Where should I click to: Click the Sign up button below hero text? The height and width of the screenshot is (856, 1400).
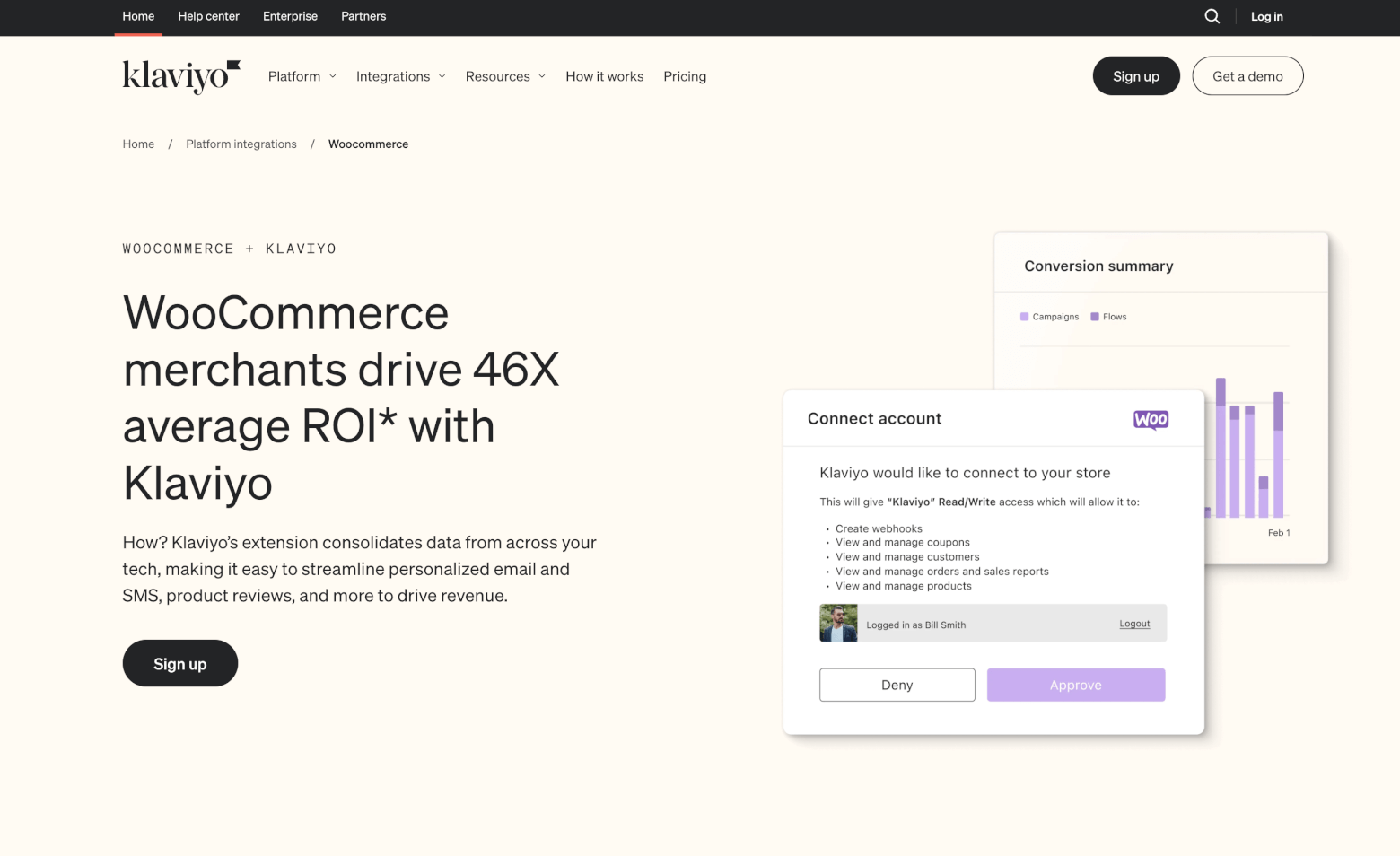pos(180,663)
